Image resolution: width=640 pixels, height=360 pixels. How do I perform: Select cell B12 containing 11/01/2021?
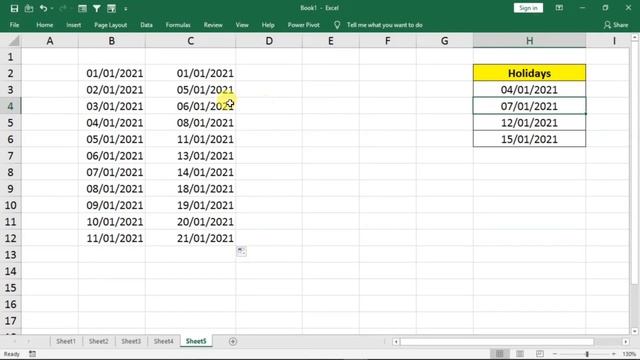coord(112,238)
